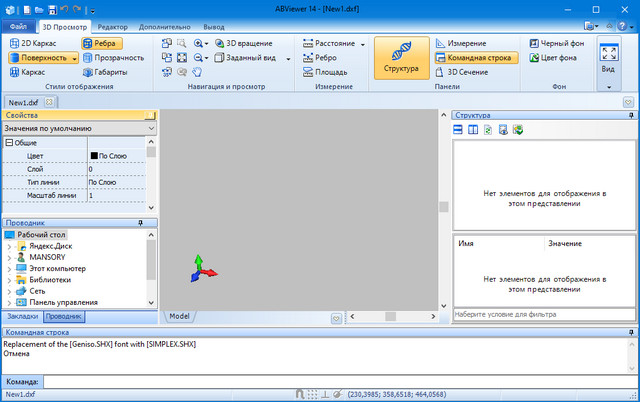Screen dimensions: 640x402
Task: Switch to the Закладки tab
Action: click(22, 316)
